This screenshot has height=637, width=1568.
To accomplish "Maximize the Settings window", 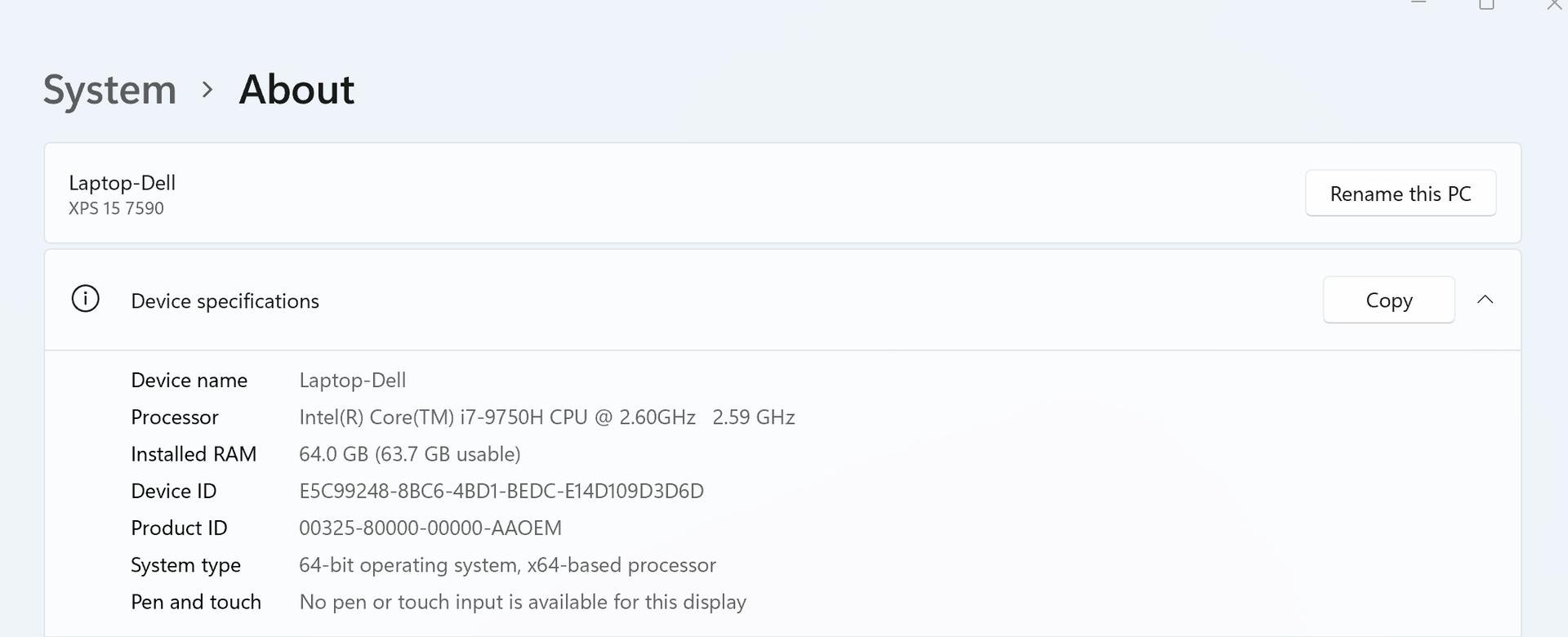I will (x=1486, y=4).
